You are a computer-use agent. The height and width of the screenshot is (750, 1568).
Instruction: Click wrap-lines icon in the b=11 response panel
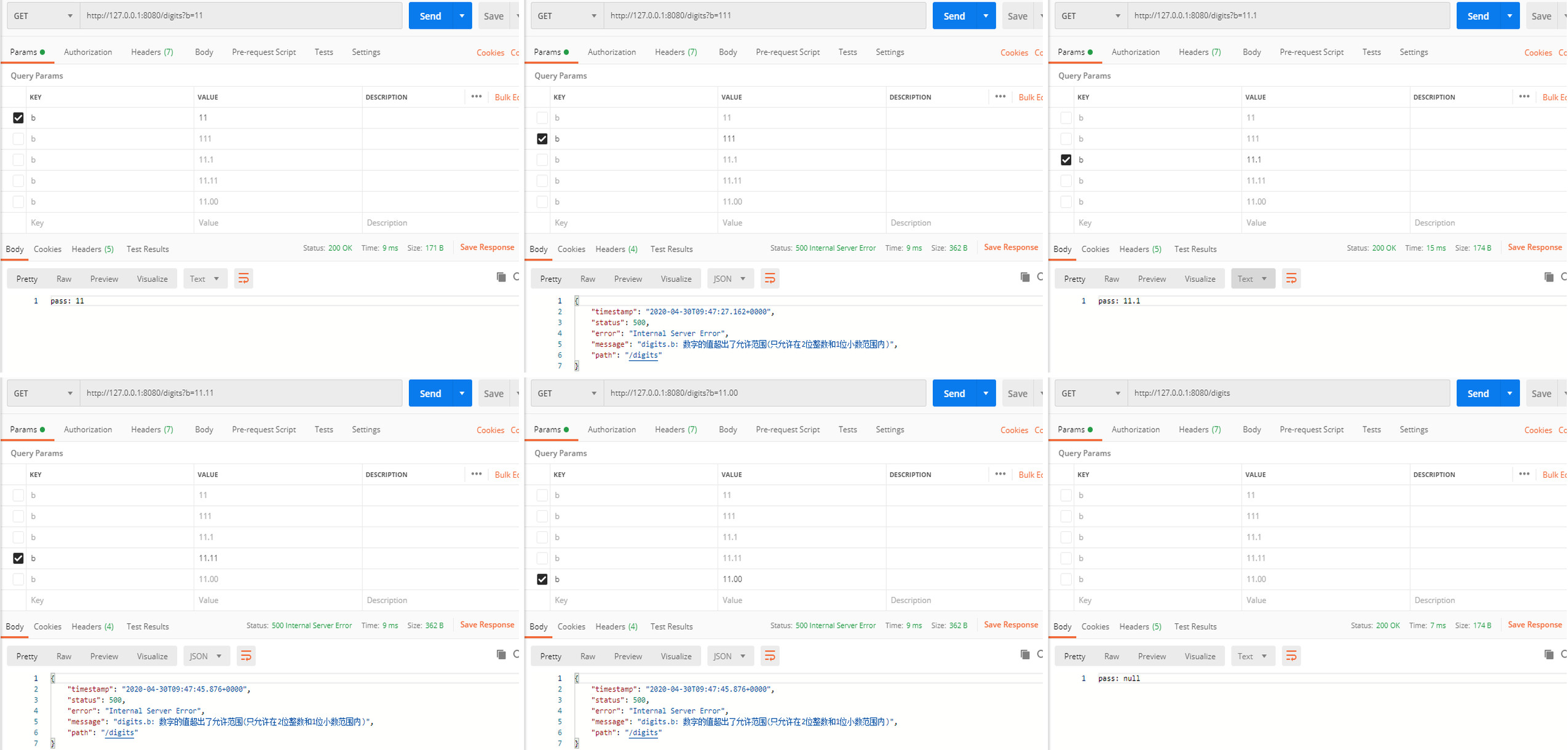244,278
